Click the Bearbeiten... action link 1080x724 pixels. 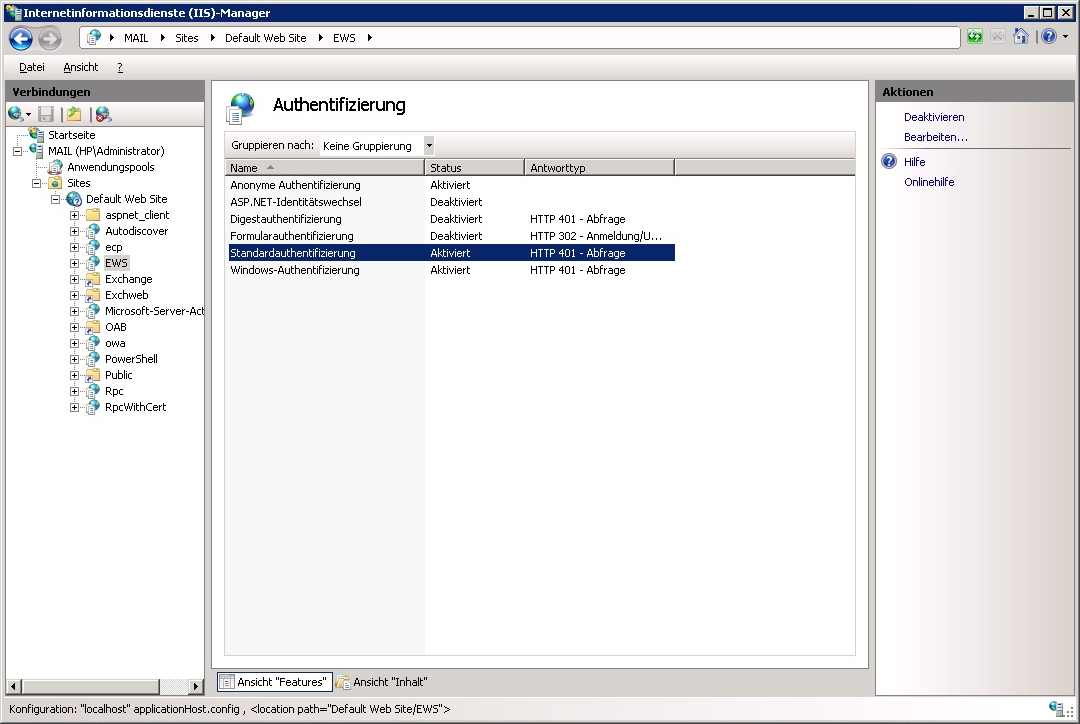click(936, 137)
